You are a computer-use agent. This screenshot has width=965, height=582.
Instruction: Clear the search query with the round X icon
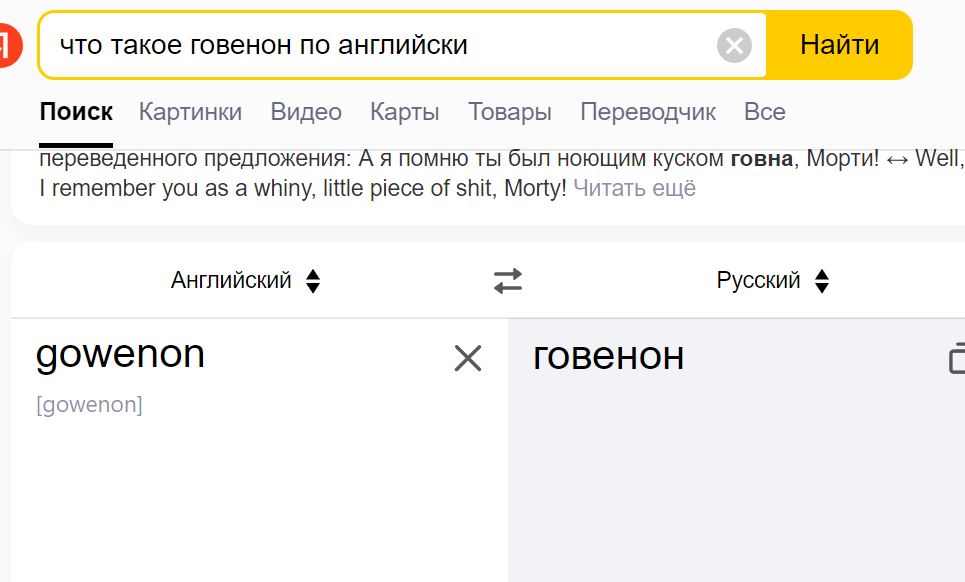(x=734, y=46)
